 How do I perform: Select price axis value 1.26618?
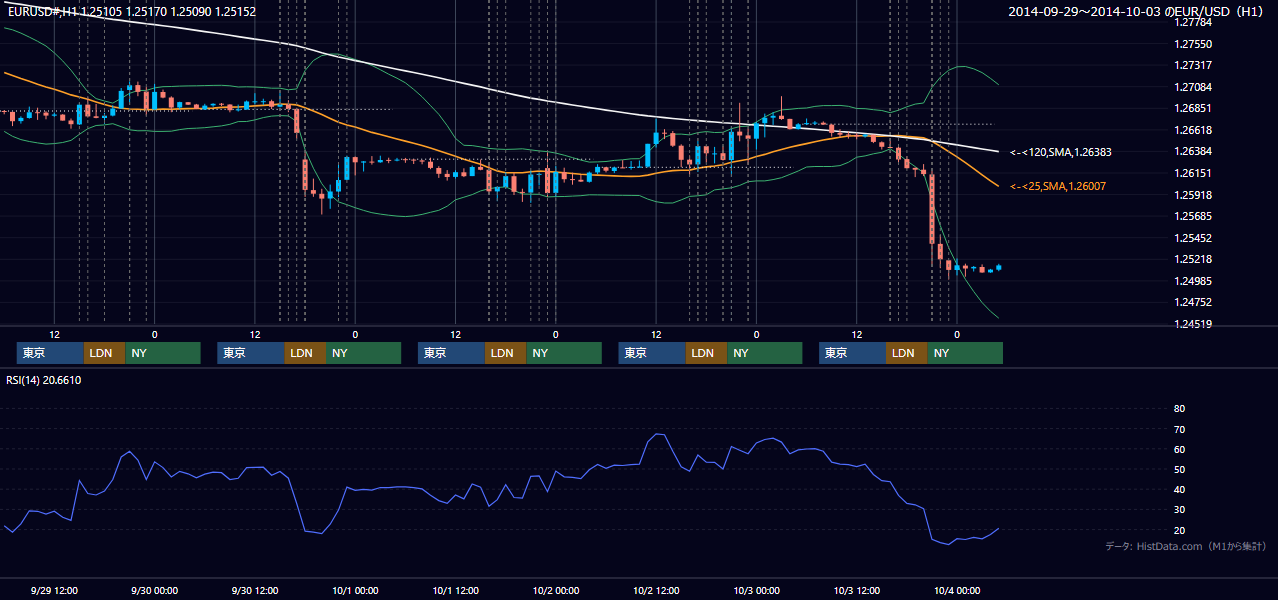(1192, 130)
